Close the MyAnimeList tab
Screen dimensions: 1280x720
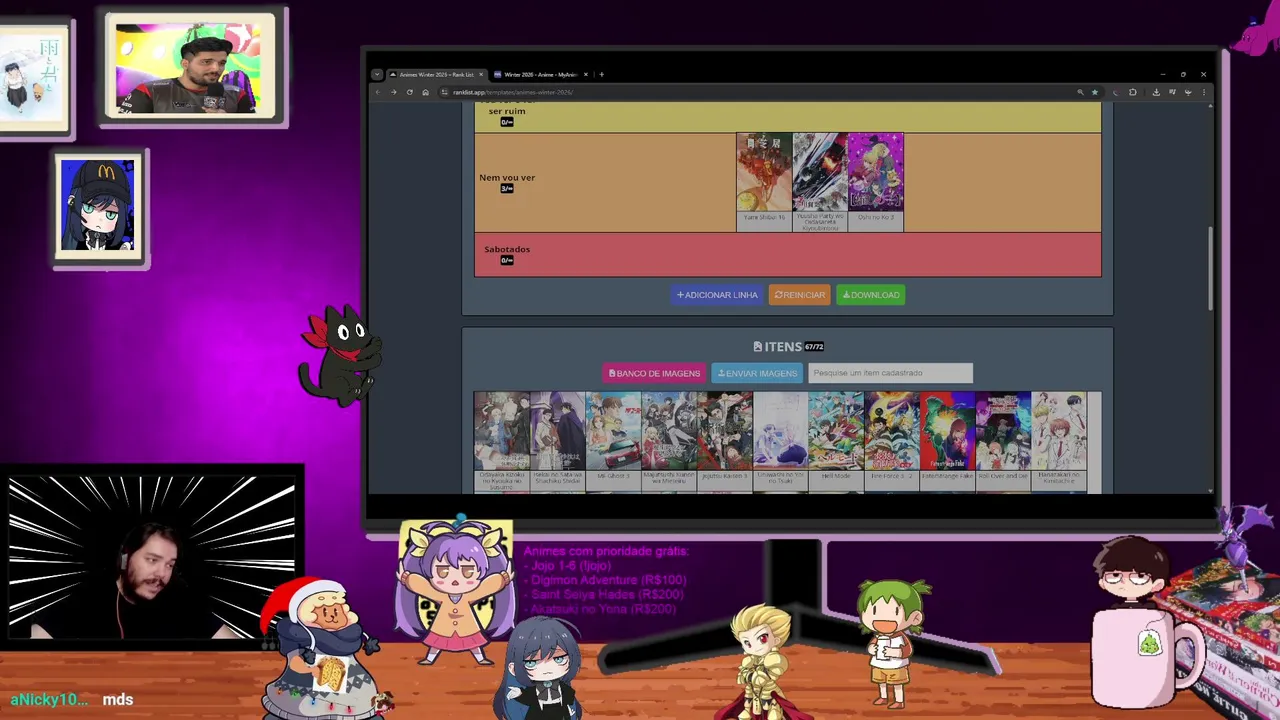[586, 74]
